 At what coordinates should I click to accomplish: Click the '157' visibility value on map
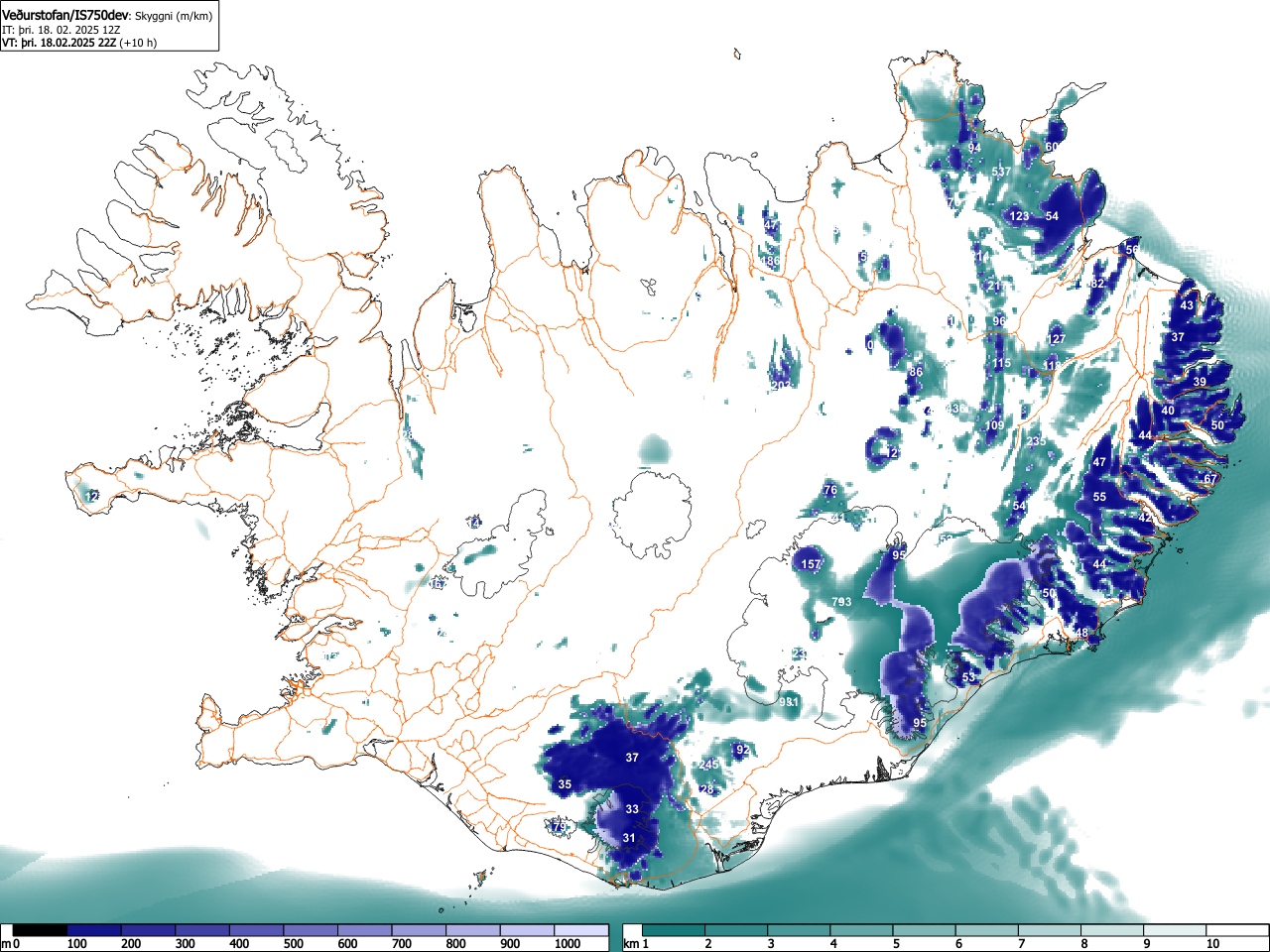coord(812,564)
